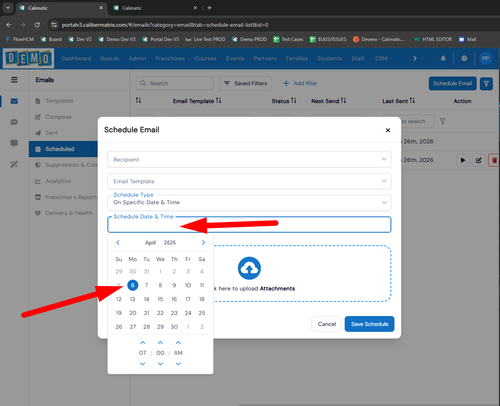
Task: Increase the hour with up arrow
Action: click(143, 342)
